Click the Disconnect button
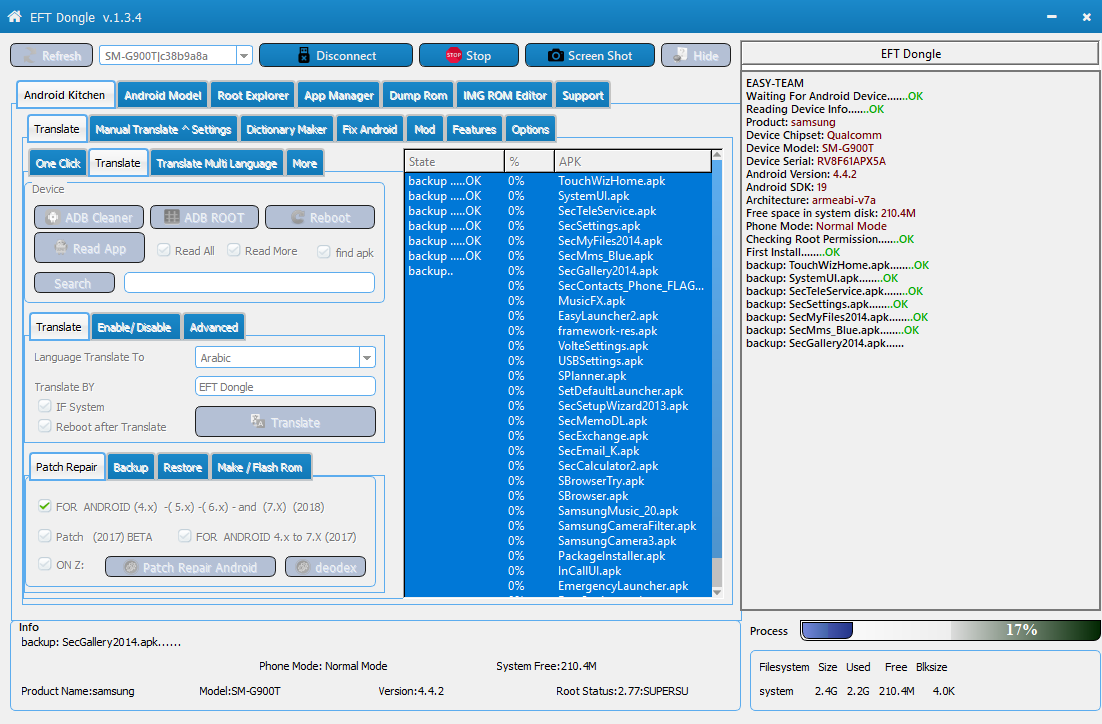 coord(336,56)
